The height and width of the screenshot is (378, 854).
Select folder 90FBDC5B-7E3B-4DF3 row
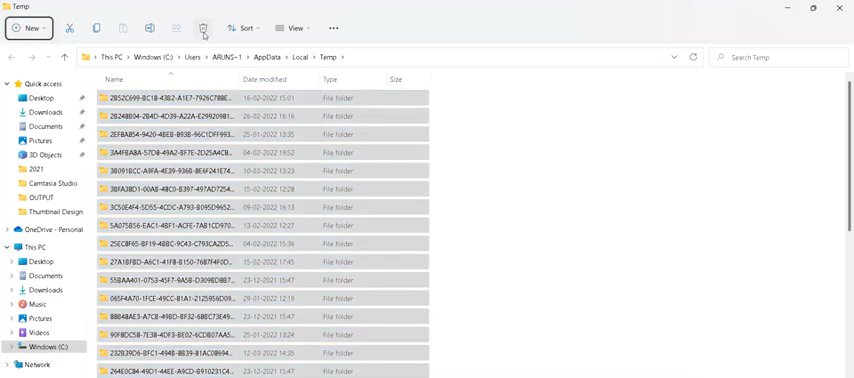tap(263, 335)
